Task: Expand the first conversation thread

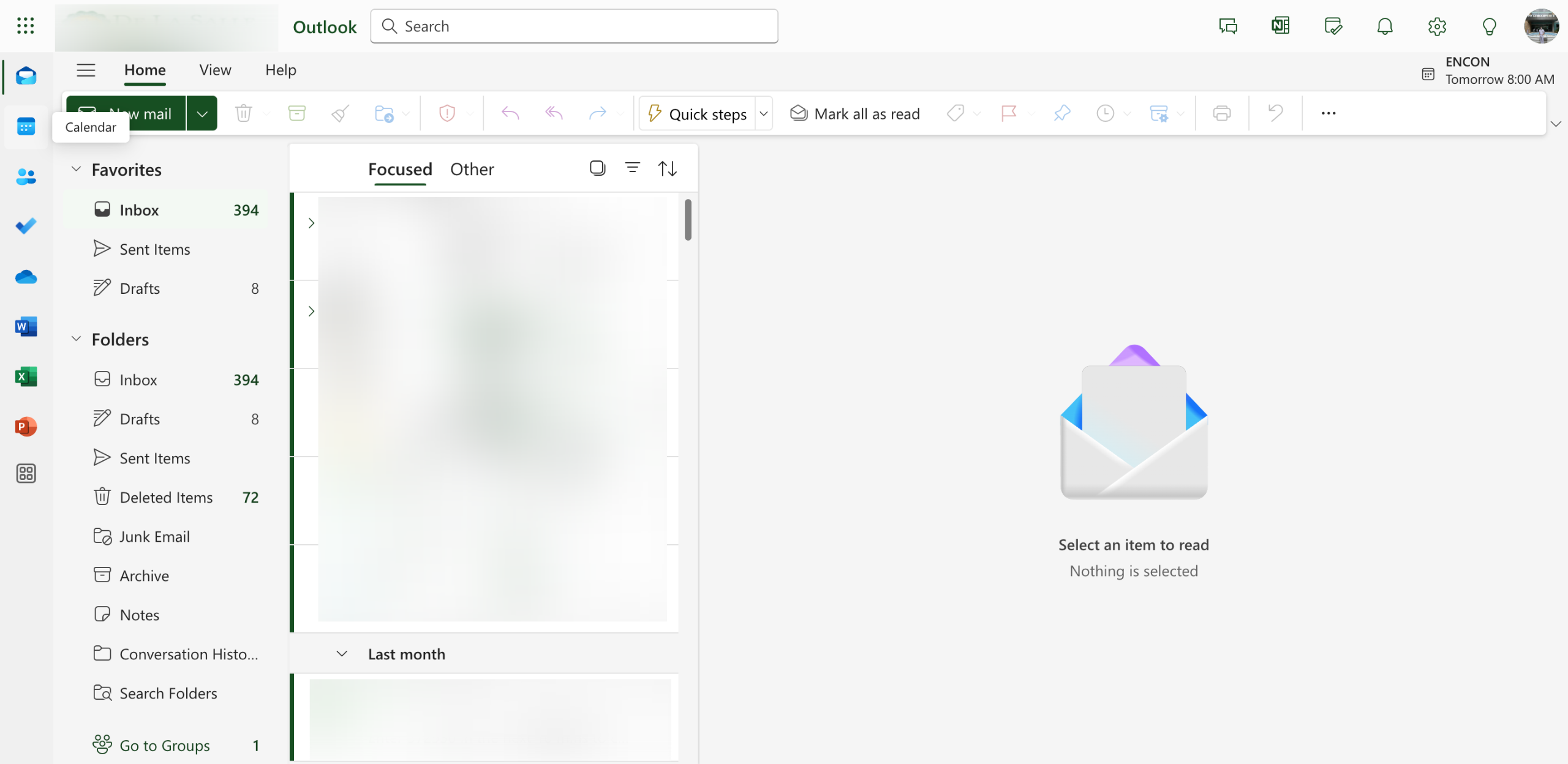Action: tap(311, 223)
